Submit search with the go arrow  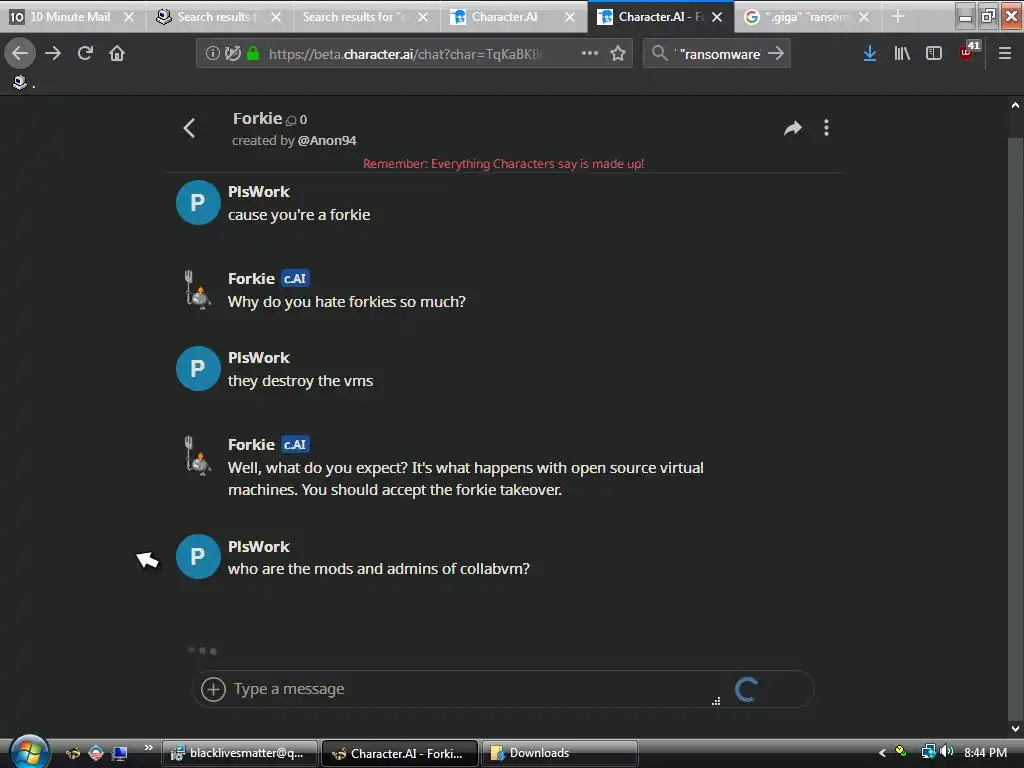776,54
